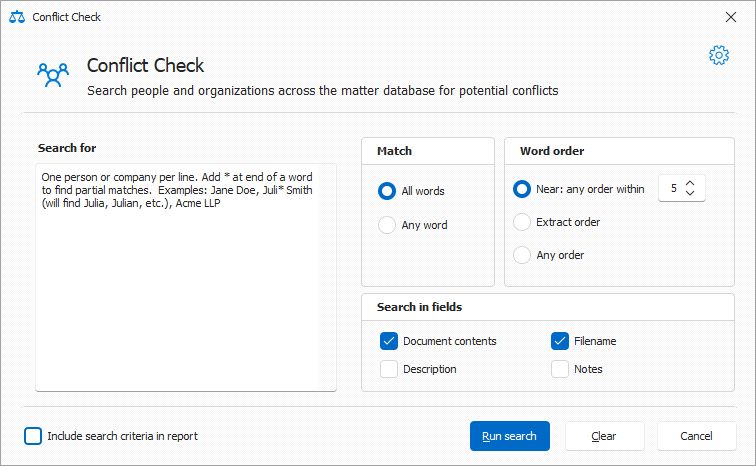Click the Run search button

510,436
